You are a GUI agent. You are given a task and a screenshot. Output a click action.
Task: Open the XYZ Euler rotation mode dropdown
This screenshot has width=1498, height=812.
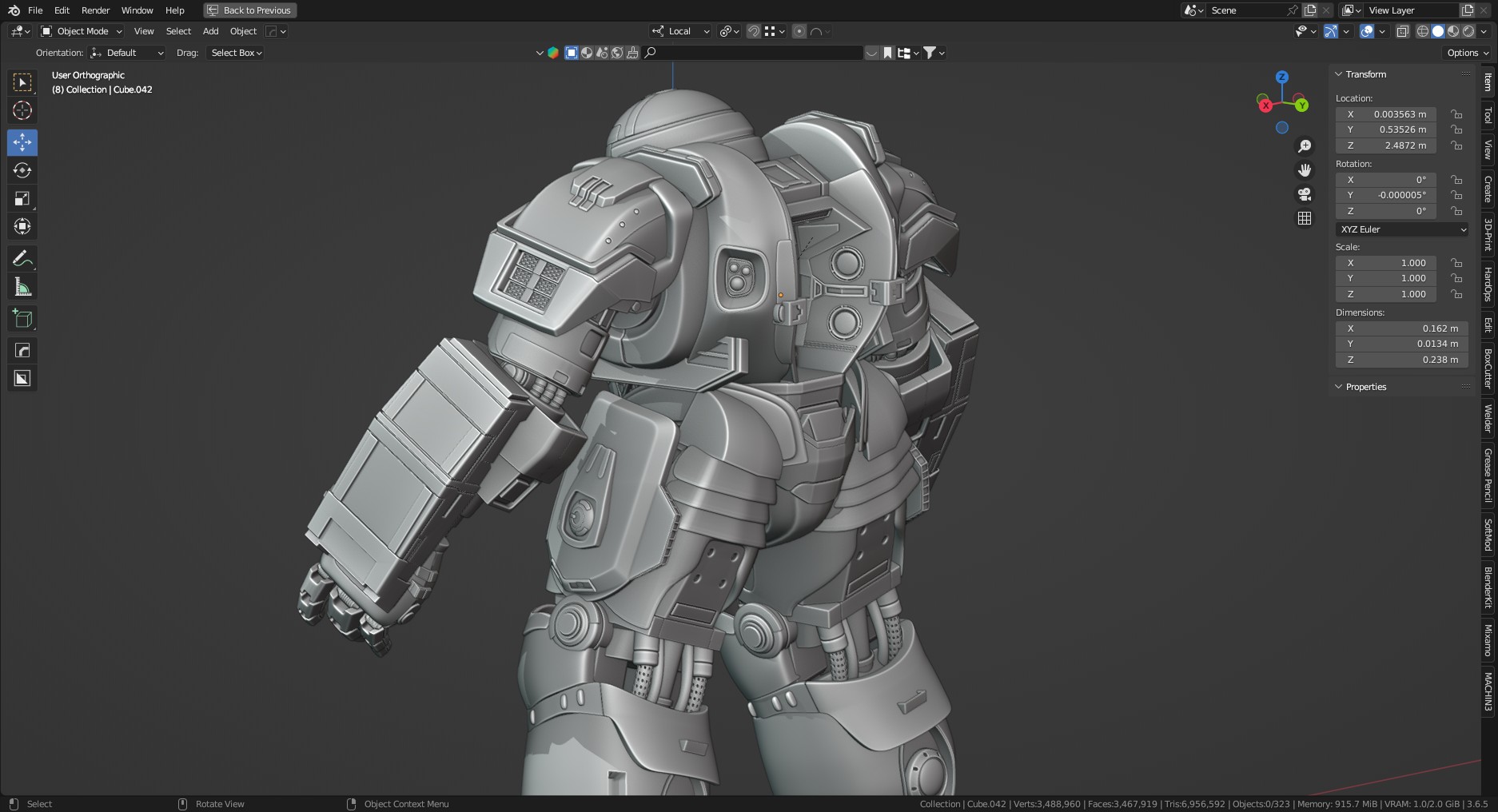click(x=1402, y=229)
